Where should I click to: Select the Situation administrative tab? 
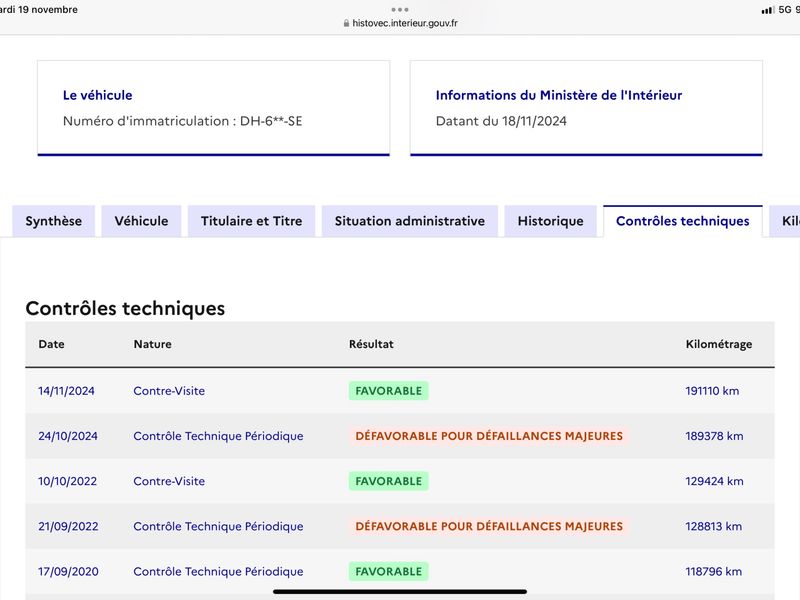coord(410,221)
